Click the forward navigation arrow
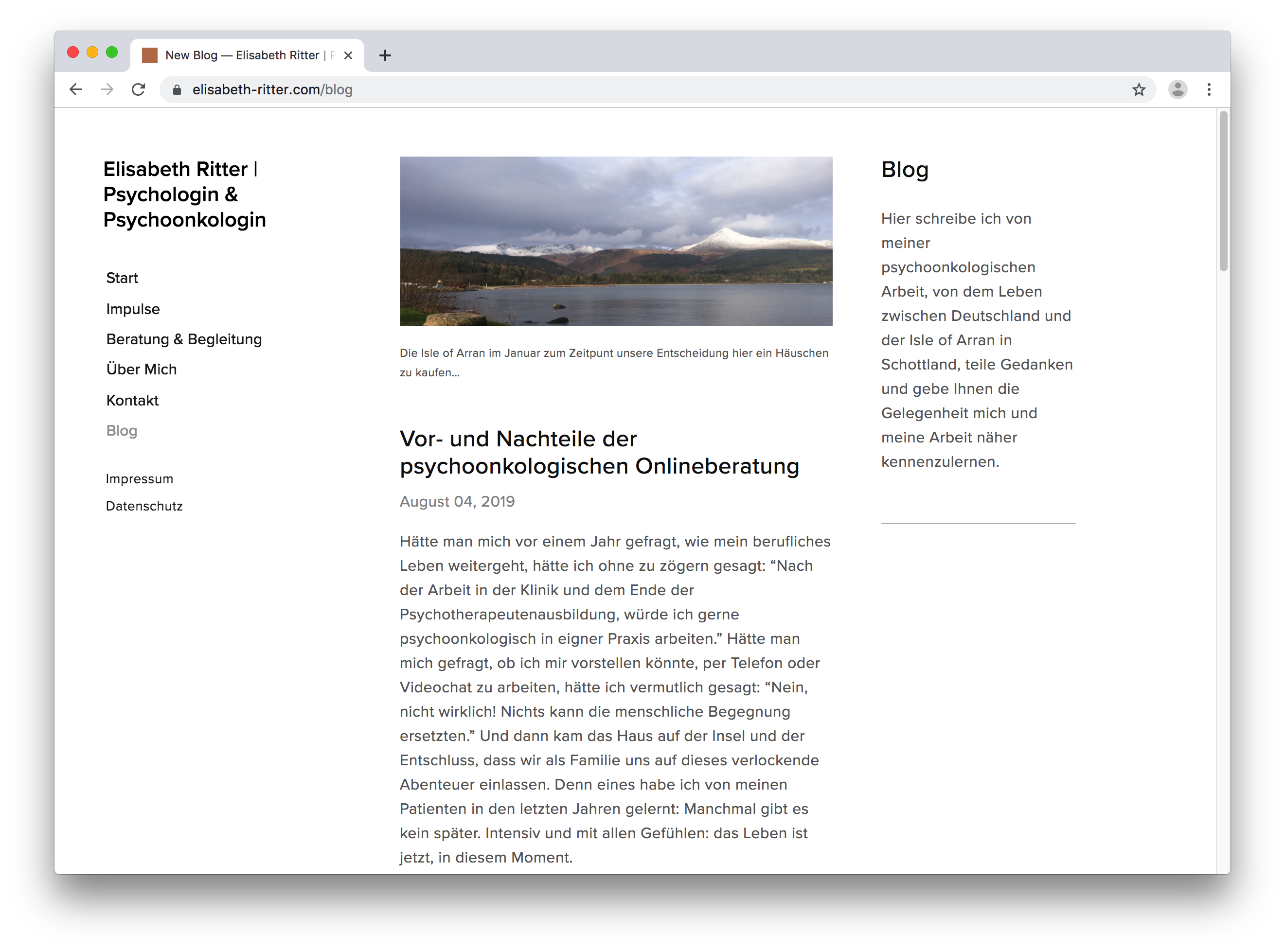1285x952 pixels. click(x=108, y=89)
